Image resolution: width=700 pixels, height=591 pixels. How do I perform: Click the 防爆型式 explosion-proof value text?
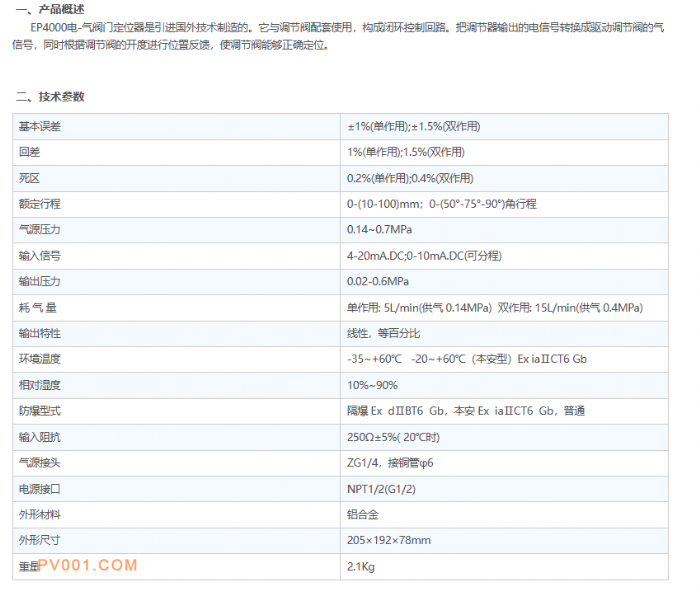(x=465, y=411)
